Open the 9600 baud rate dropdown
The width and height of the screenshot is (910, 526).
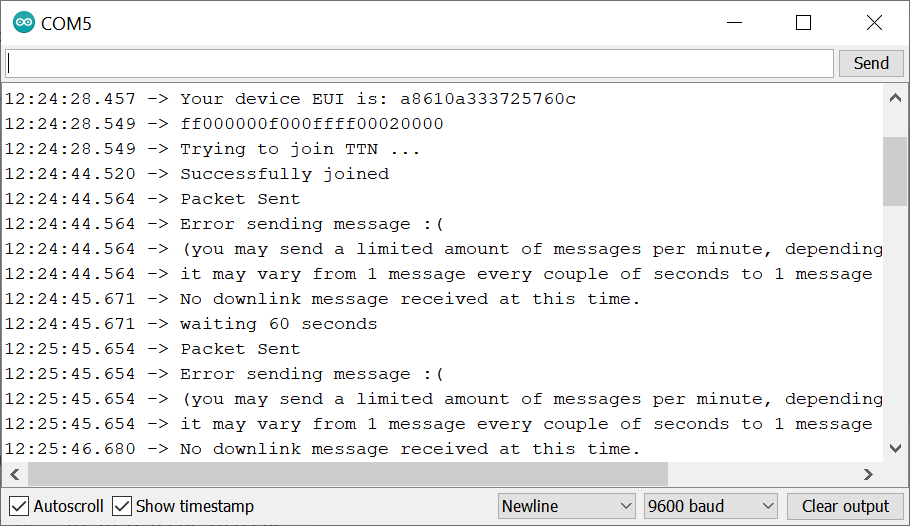click(x=711, y=506)
